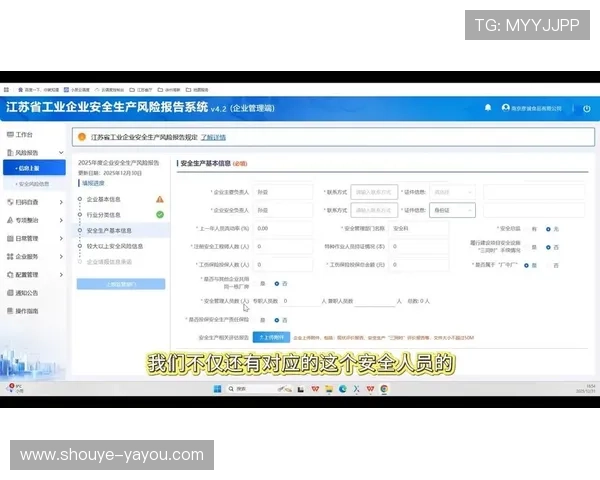
Task: Click the 特种作业人员持证情况 field
Action: point(418,247)
